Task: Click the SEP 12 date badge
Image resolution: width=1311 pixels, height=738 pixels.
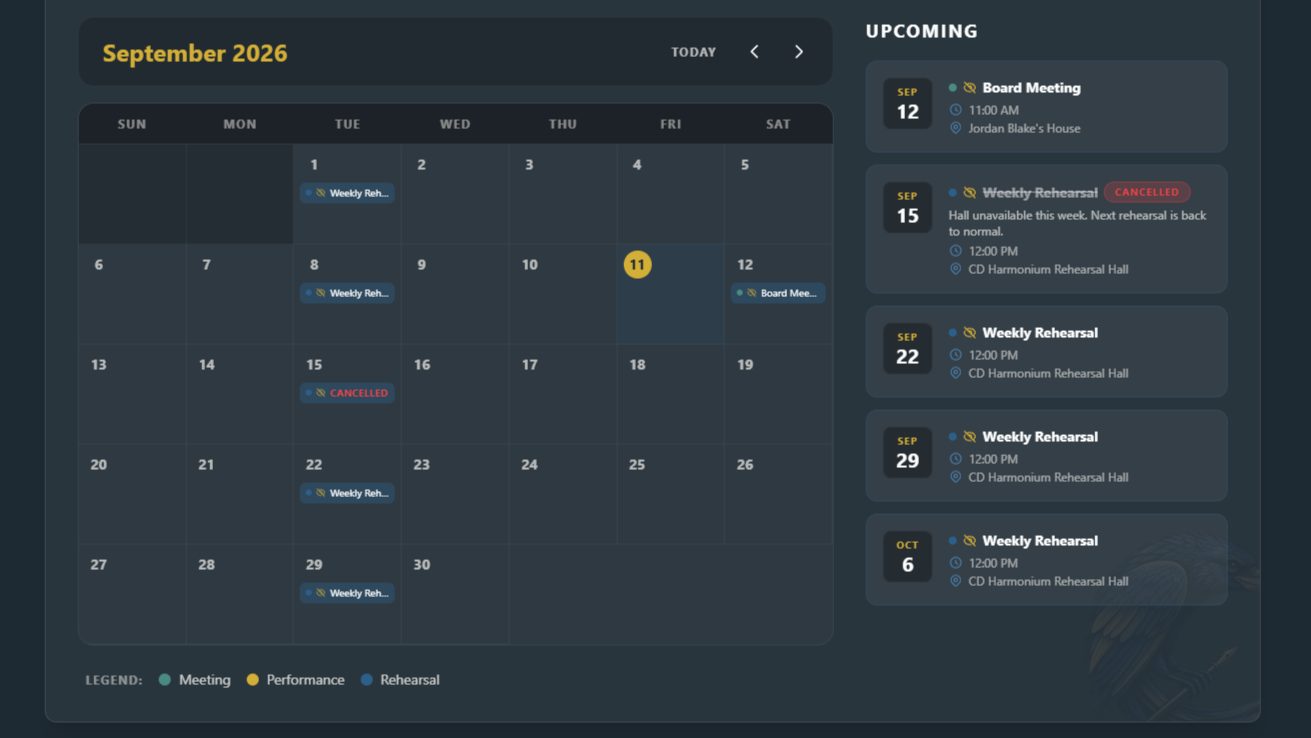Action: pyautogui.click(x=907, y=104)
